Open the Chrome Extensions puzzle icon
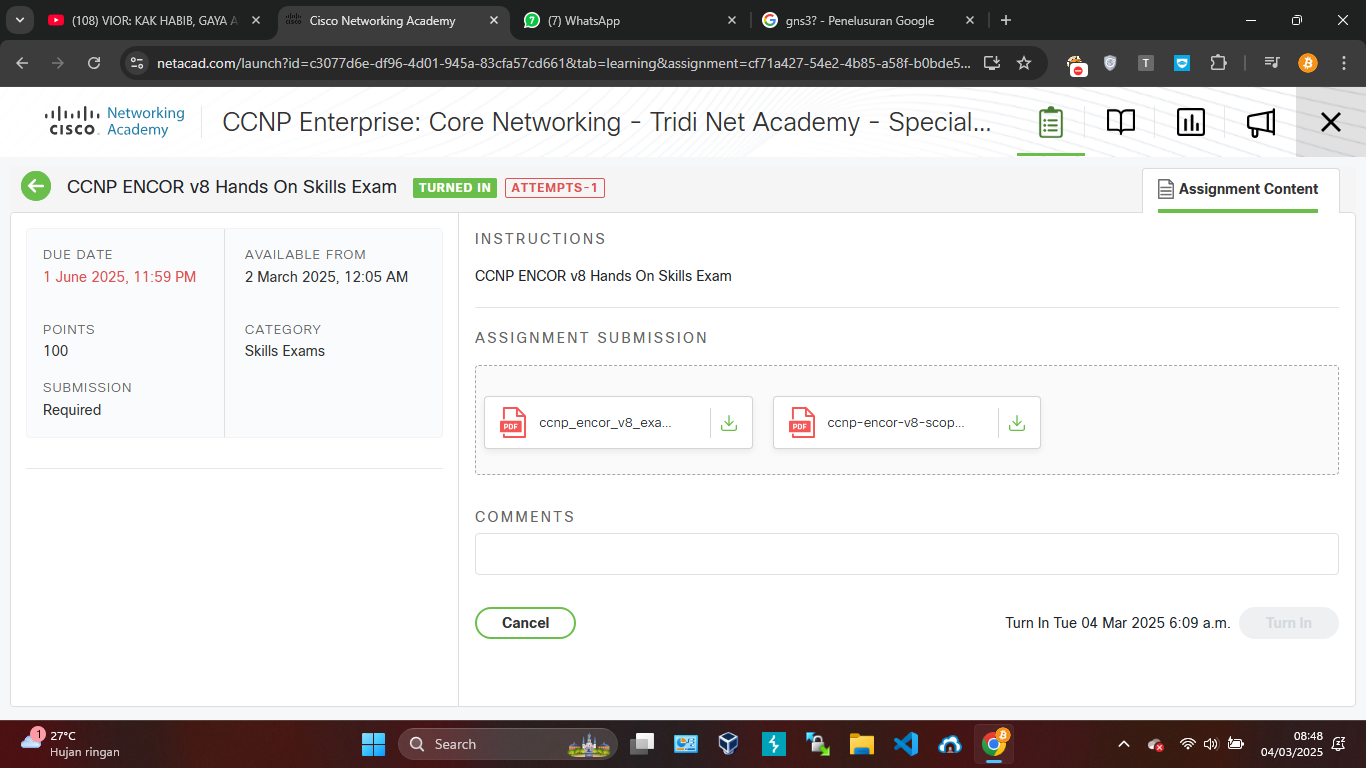The height and width of the screenshot is (768, 1366). (x=1218, y=63)
